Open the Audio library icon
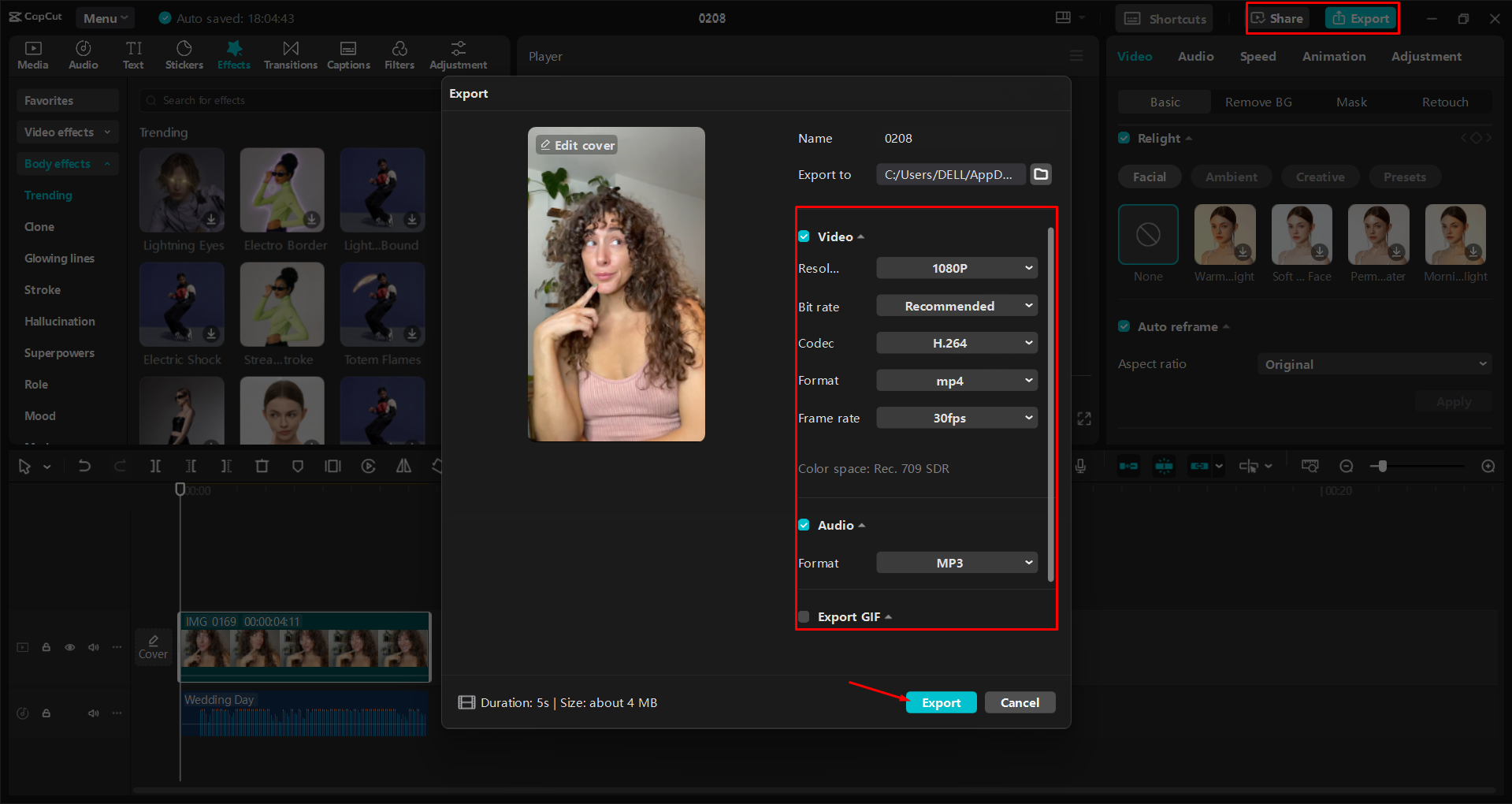 [x=83, y=55]
